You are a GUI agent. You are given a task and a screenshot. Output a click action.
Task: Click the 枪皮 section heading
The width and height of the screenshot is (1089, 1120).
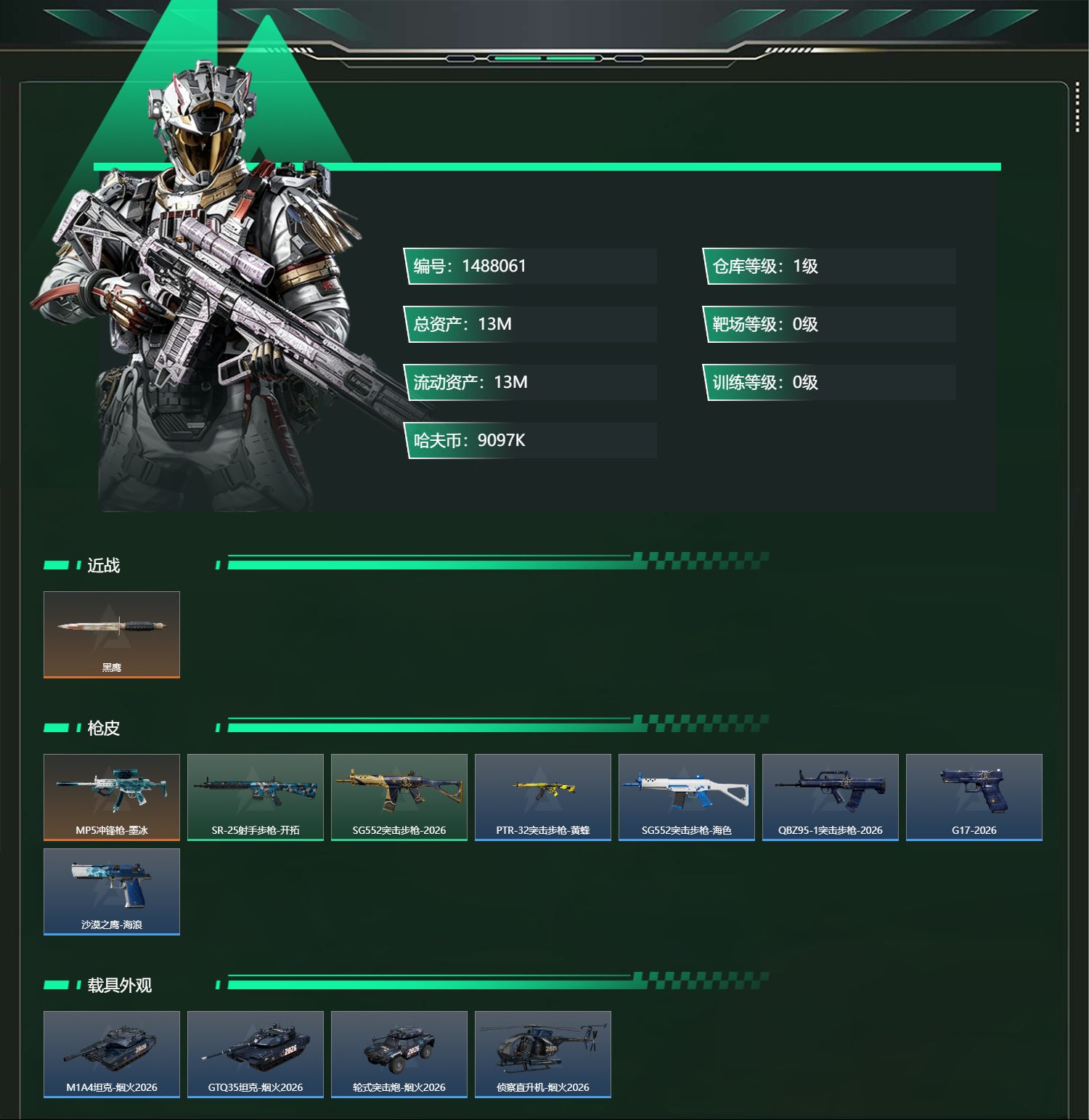(104, 728)
